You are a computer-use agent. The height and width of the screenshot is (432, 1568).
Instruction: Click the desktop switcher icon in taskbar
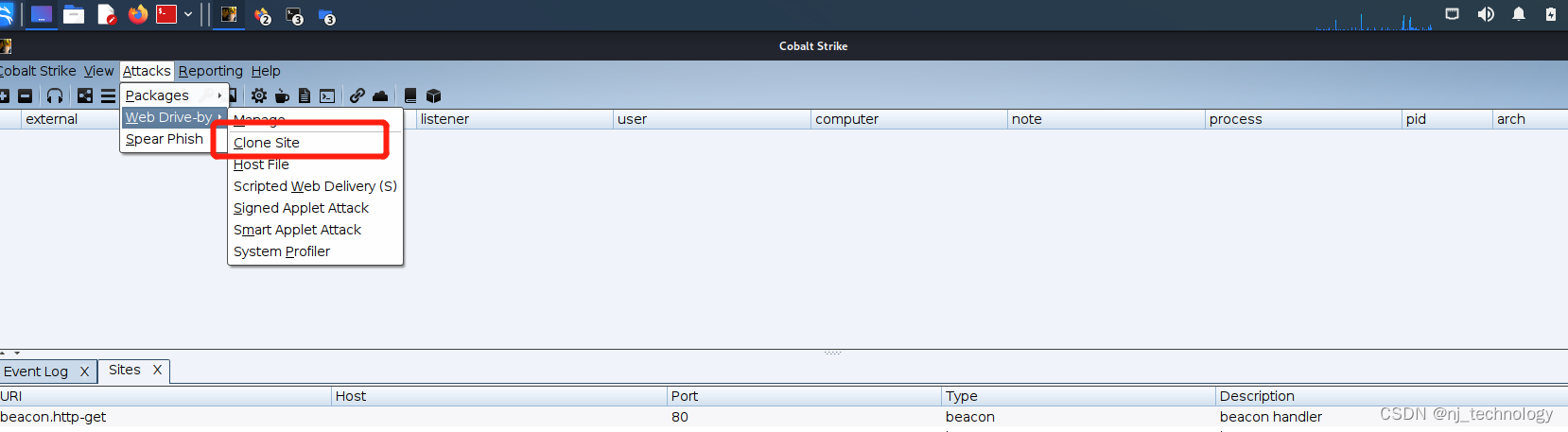pos(42,14)
